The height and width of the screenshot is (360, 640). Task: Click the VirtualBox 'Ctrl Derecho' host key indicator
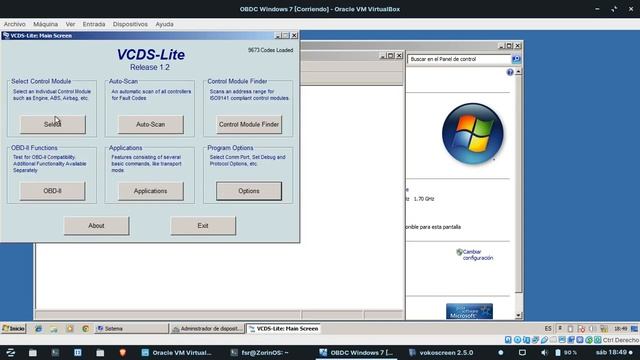[621, 340]
